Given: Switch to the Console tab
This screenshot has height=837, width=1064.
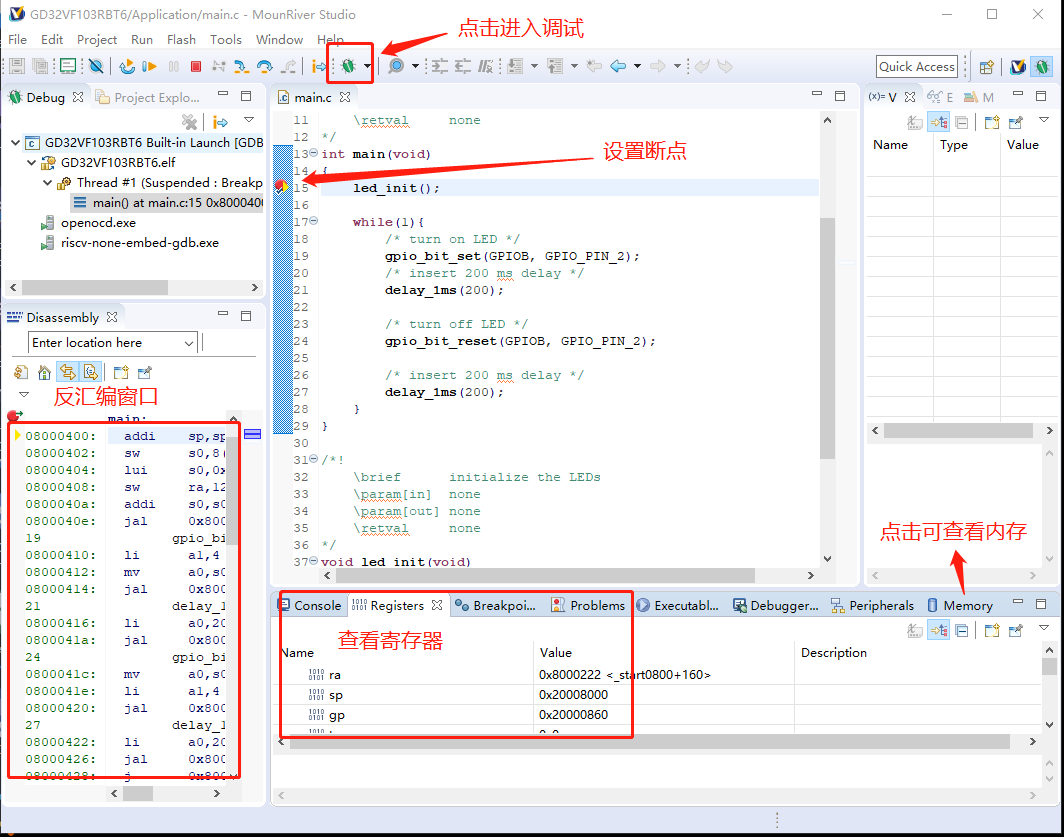Looking at the screenshot, I should 309,606.
